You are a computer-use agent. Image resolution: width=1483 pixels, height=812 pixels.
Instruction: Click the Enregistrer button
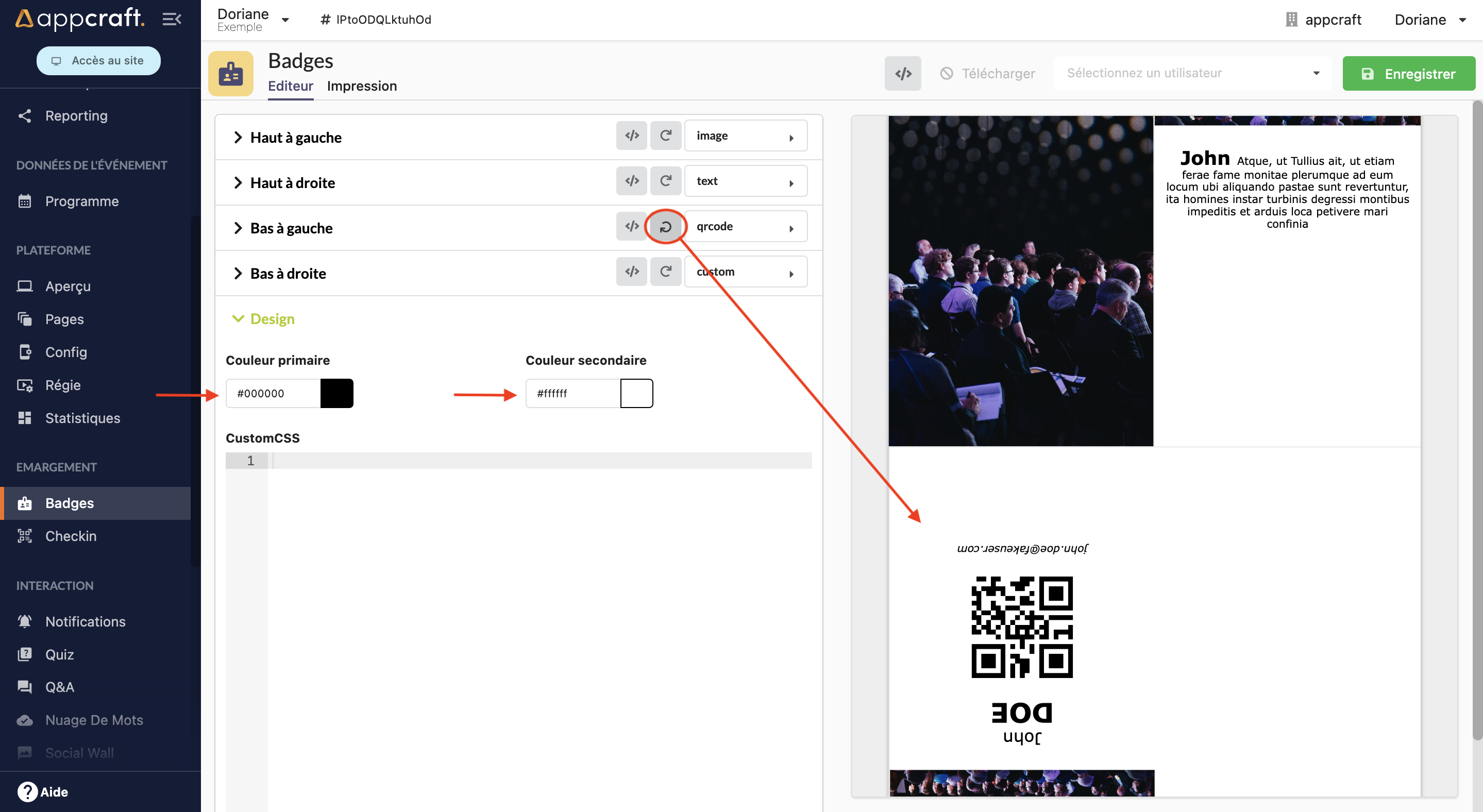coord(1408,73)
